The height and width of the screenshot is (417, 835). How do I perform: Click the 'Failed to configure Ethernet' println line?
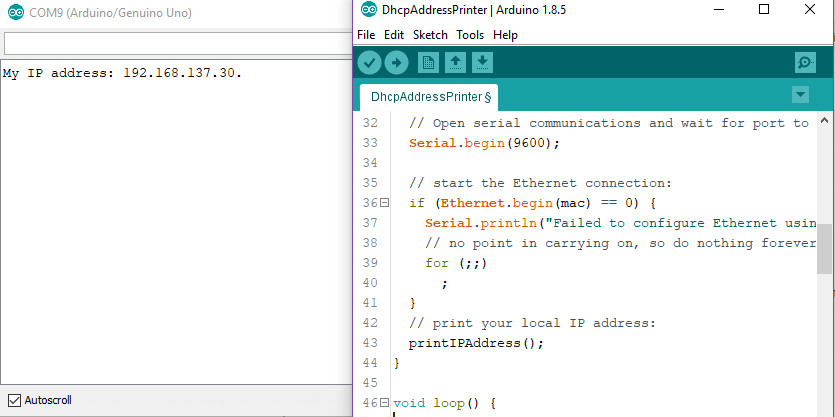pos(620,223)
